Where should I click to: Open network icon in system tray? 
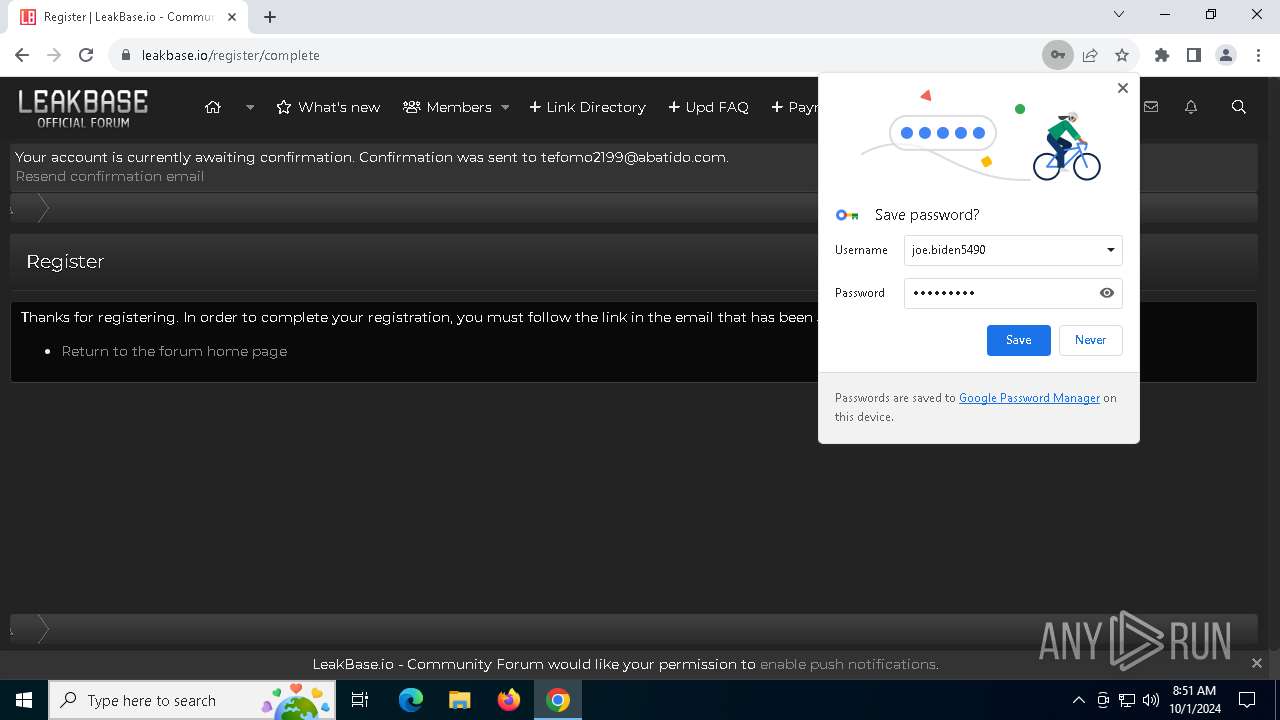tap(1127, 700)
